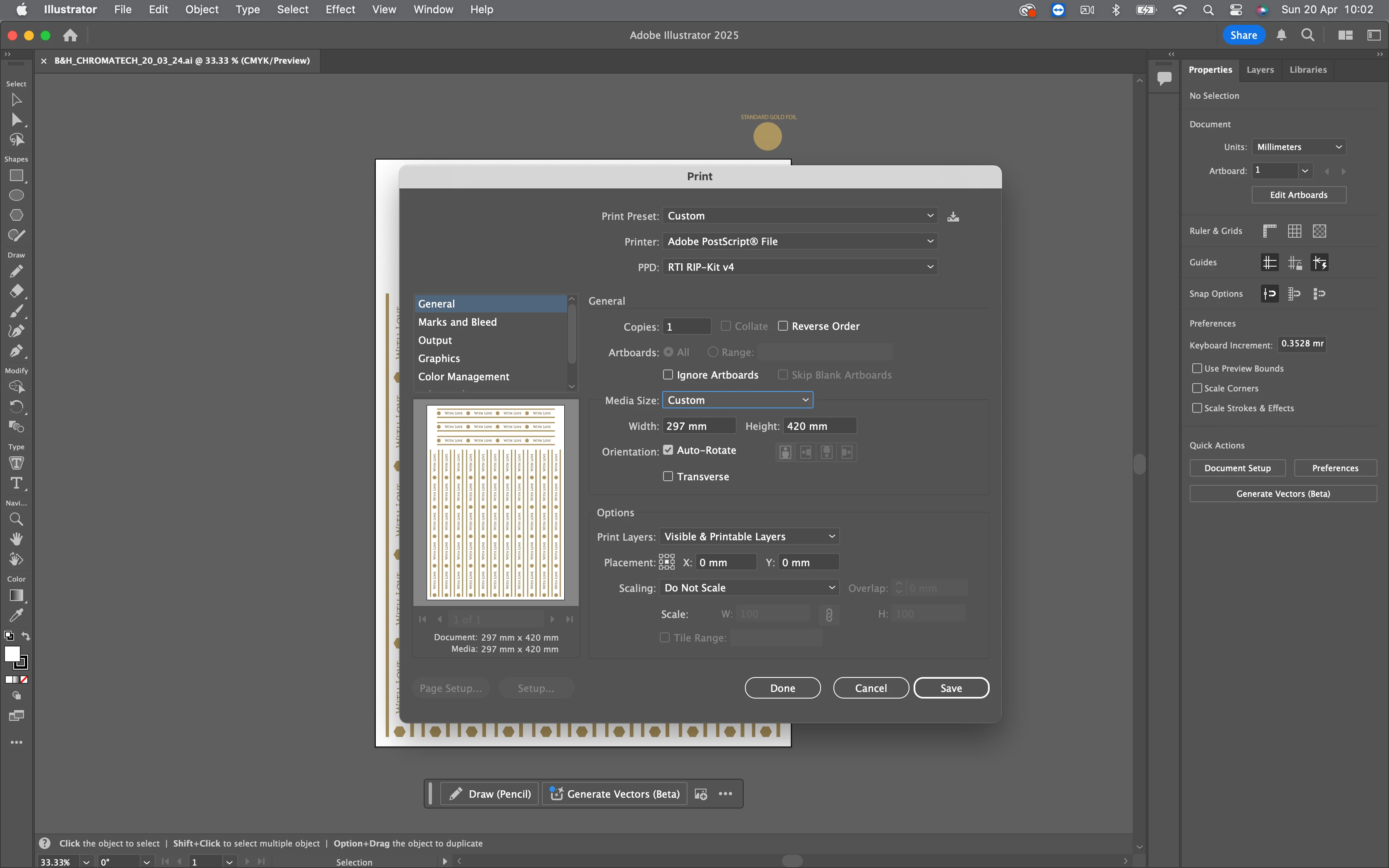Toggle the Transverse checkbox
This screenshot has height=868, width=1389.
tap(668, 477)
